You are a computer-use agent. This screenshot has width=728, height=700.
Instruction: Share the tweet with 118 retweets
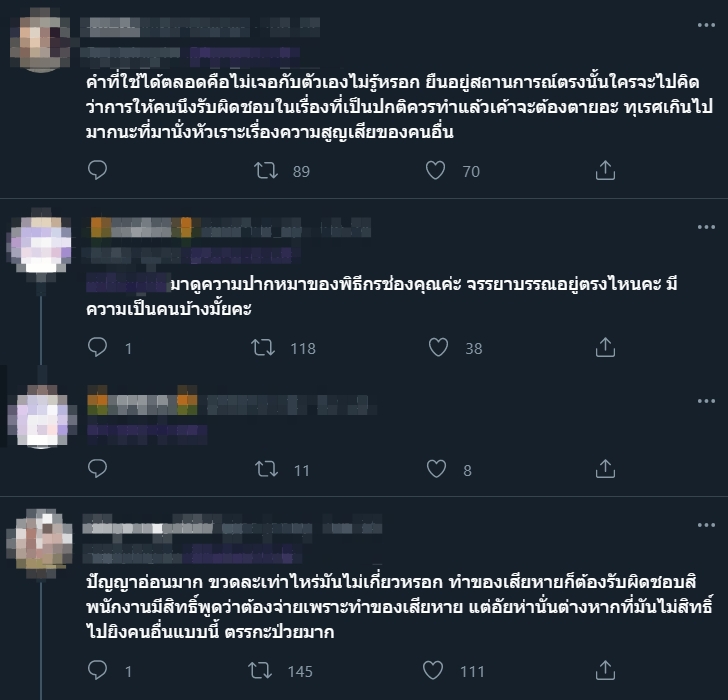(605, 347)
